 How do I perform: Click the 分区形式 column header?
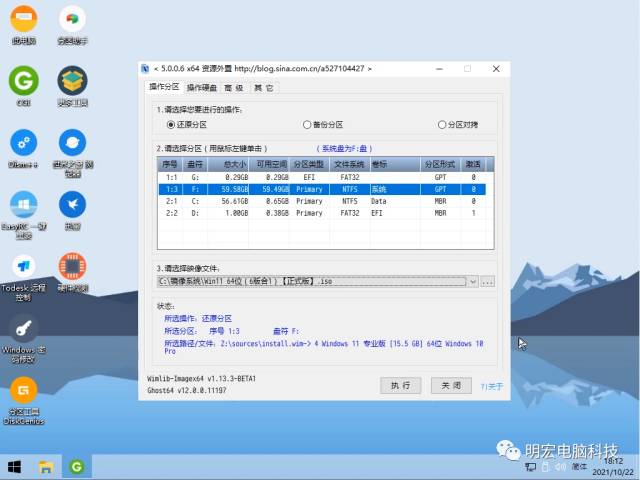coord(440,164)
